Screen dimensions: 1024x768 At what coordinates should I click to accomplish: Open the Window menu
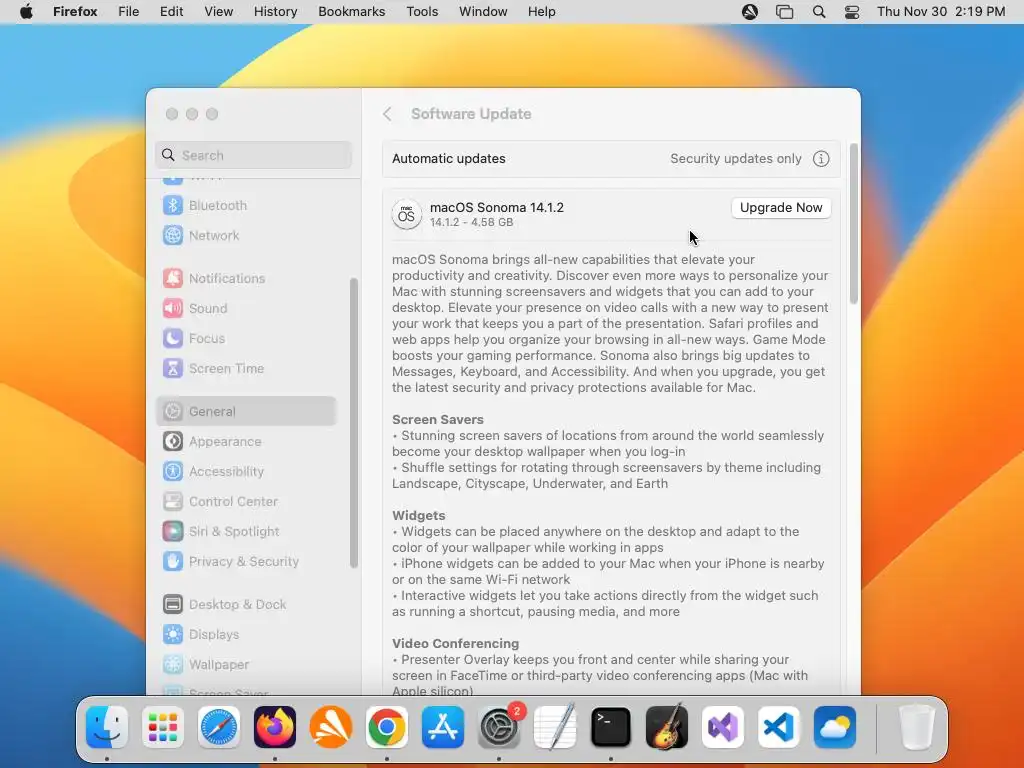pos(483,12)
